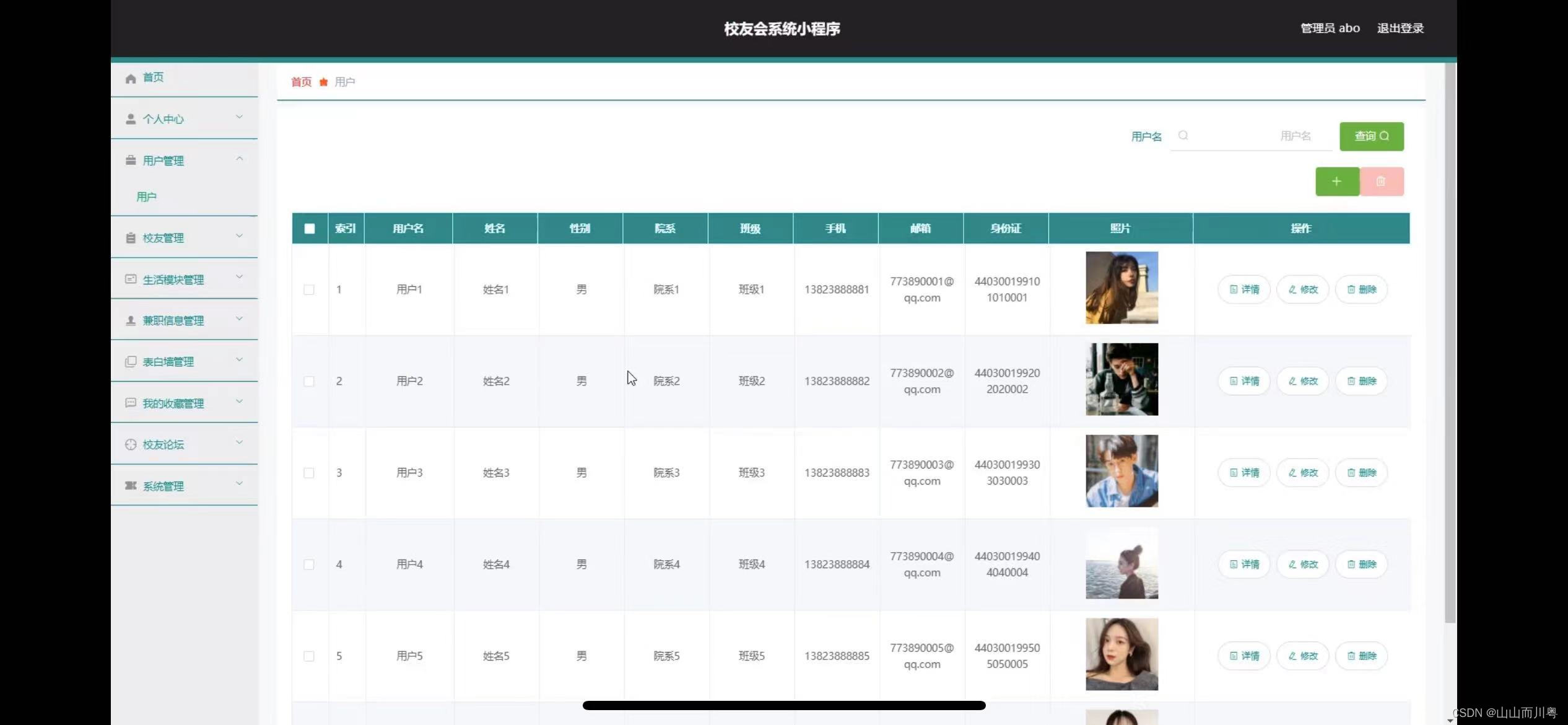Check the checkbox for row 用户5
The width and height of the screenshot is (1568, 725).
tap(309, 656)
